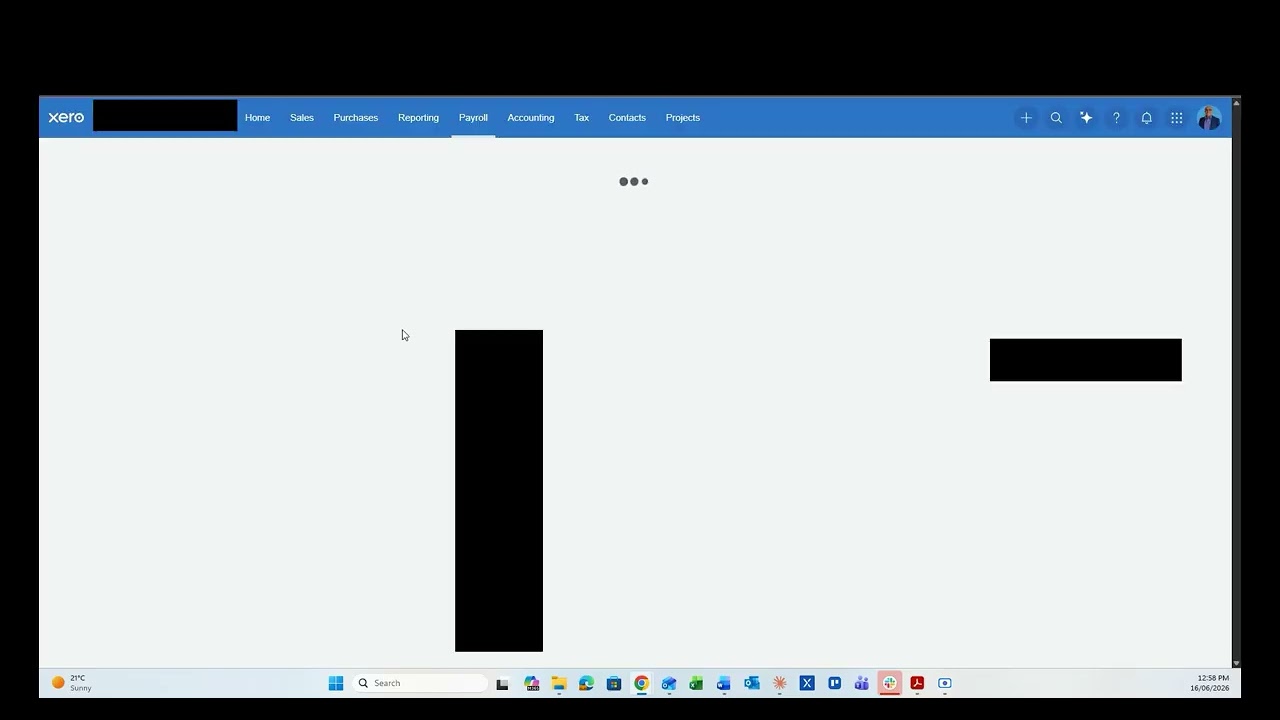This screenshot has height=720, width=1280.
Task: Select the Payroll menu
Action: [x=473, y=117]
